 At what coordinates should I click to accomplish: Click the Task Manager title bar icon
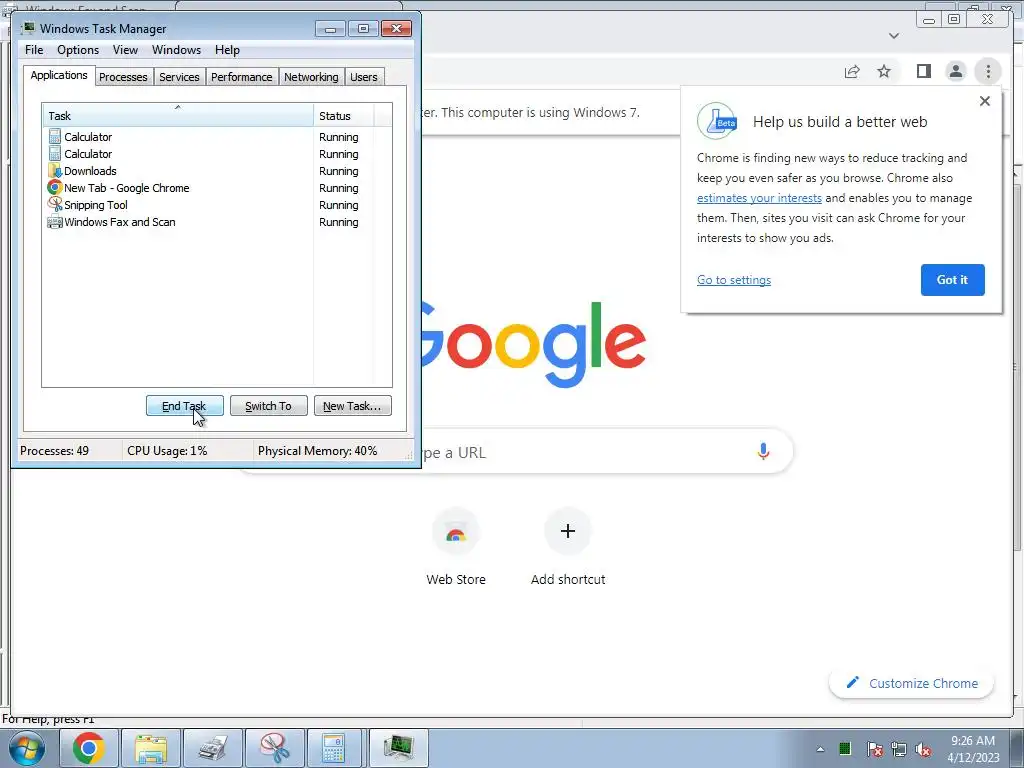click(28, 28)
